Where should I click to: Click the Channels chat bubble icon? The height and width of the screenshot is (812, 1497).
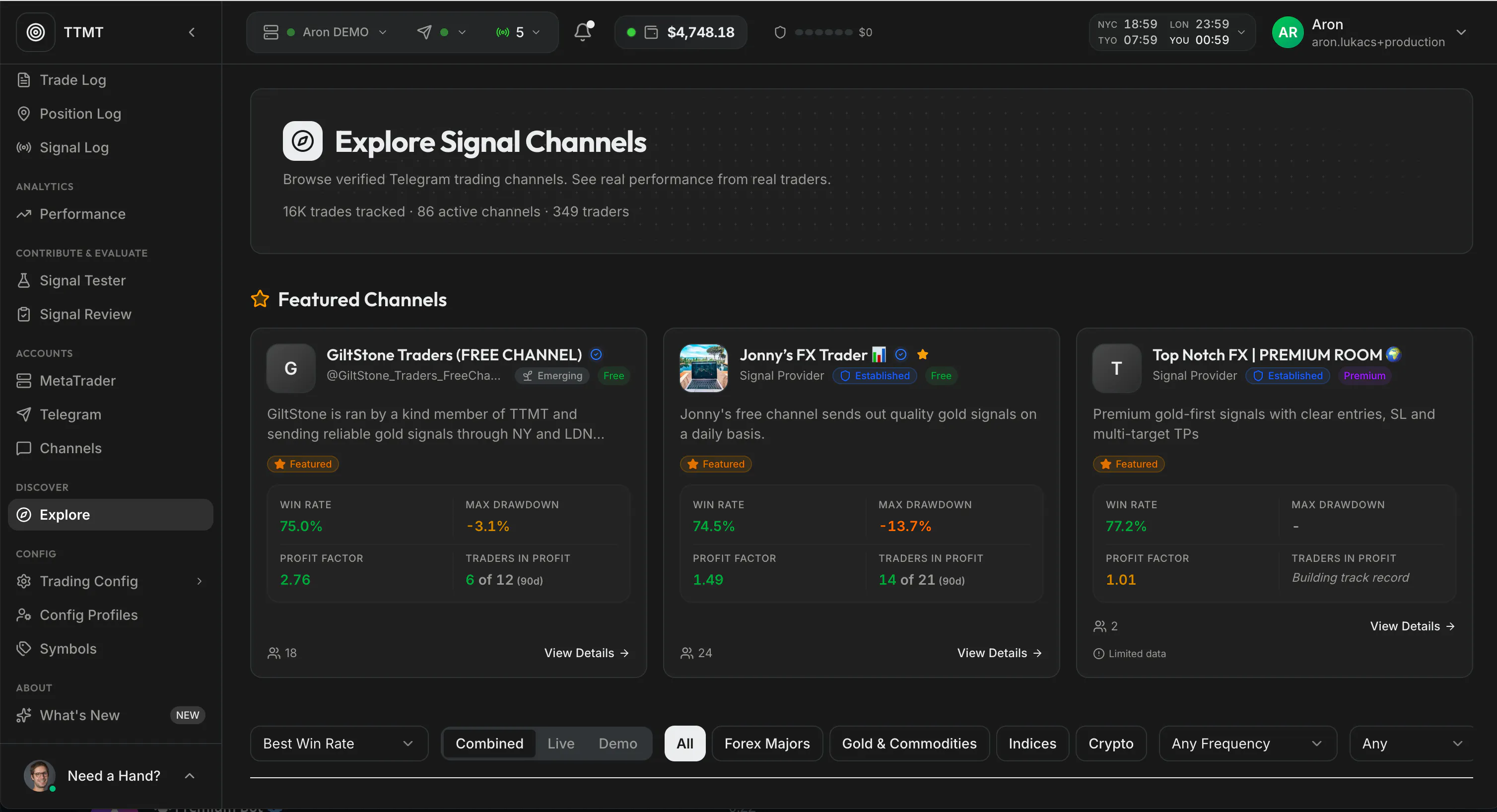24,448
